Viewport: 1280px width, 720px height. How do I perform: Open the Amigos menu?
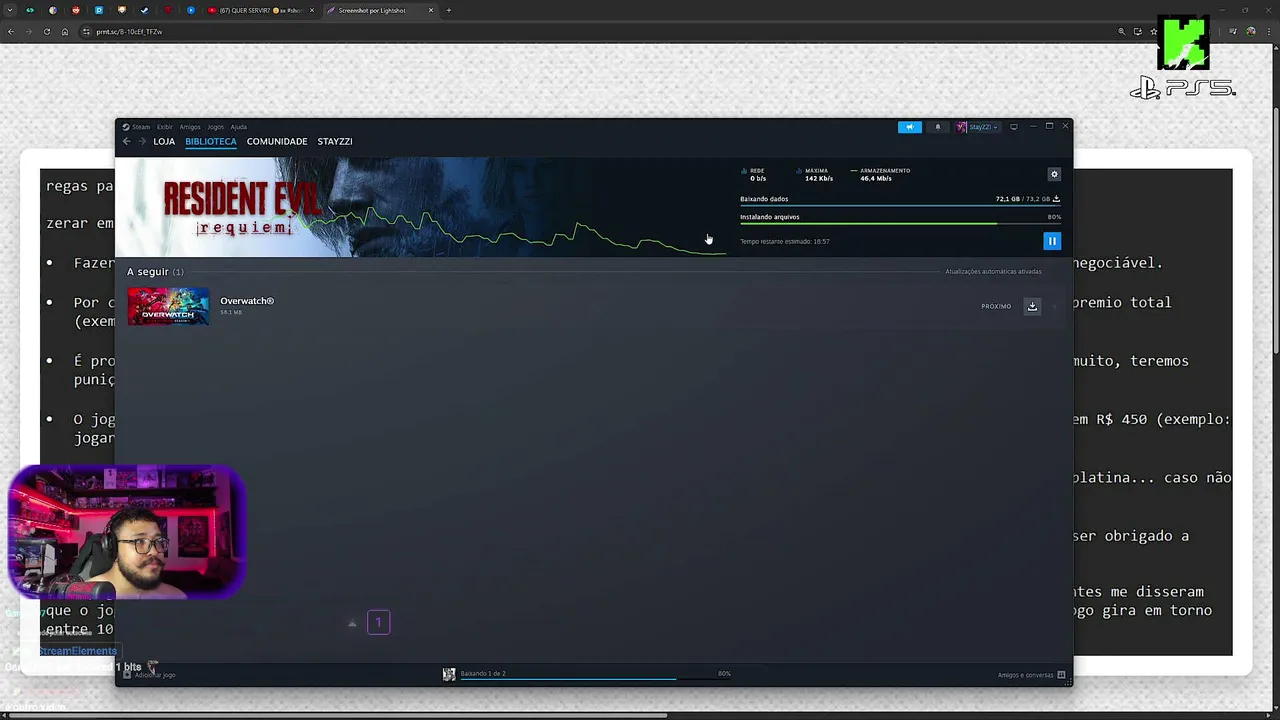coord(190,127)
